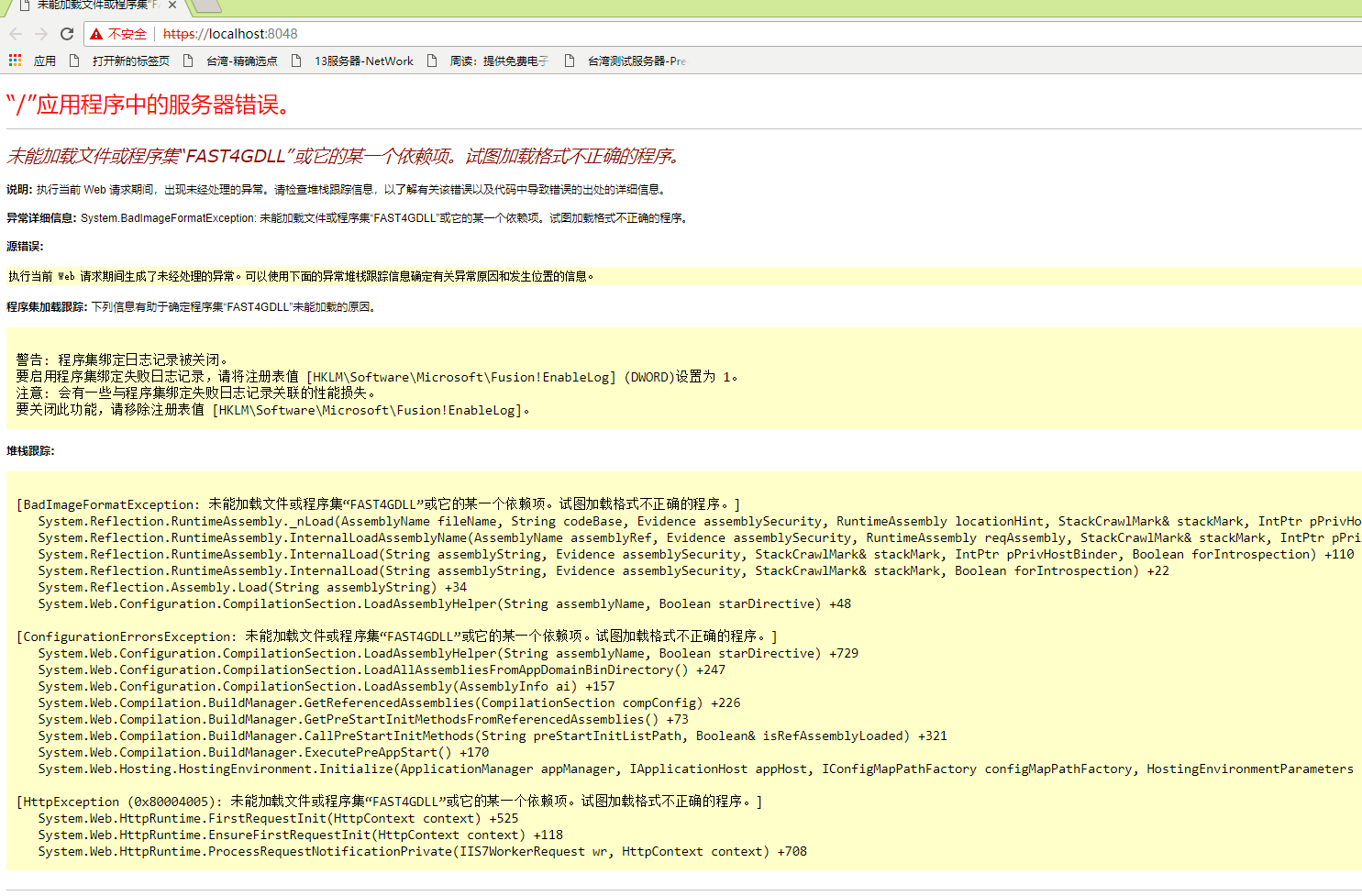Screen dimensions: 1362x896
Task: Click the 异常详细信息 BadImageFormatException line
Action: pyautogui.click(x=349, y=218)
